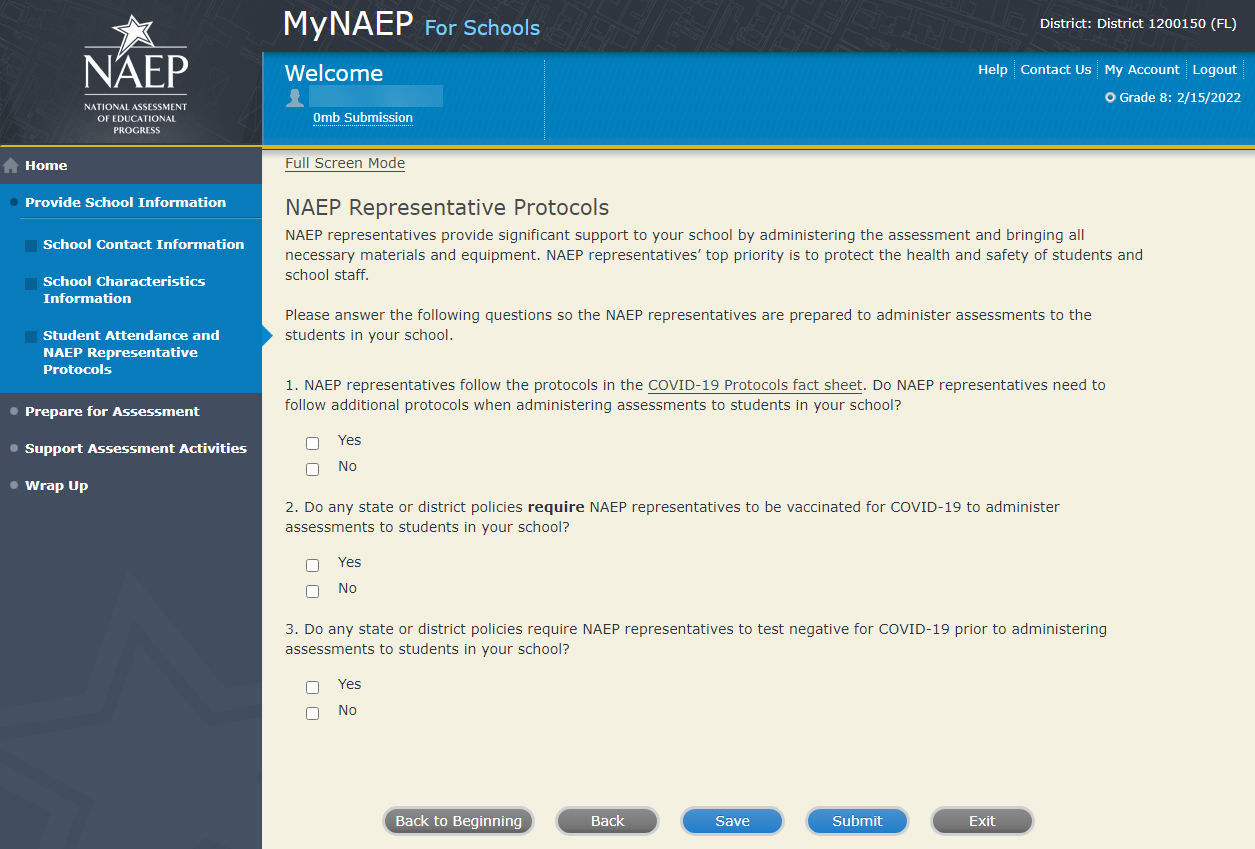Click the 0mb Submission link
The width and height of the screenshot is (1255, 849).
tap(362, 118)
